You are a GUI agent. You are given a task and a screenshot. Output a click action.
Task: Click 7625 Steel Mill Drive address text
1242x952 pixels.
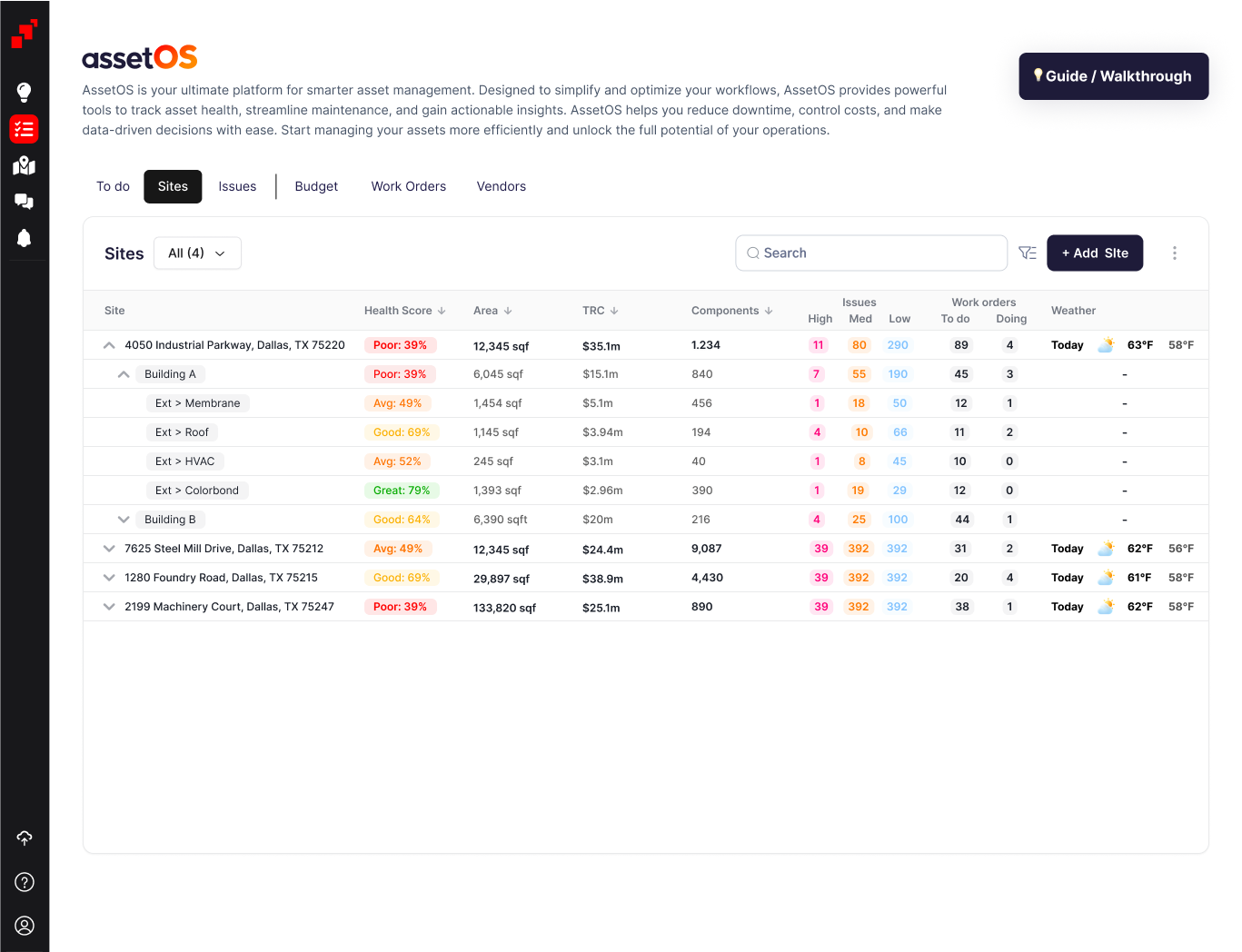(224, 549)
